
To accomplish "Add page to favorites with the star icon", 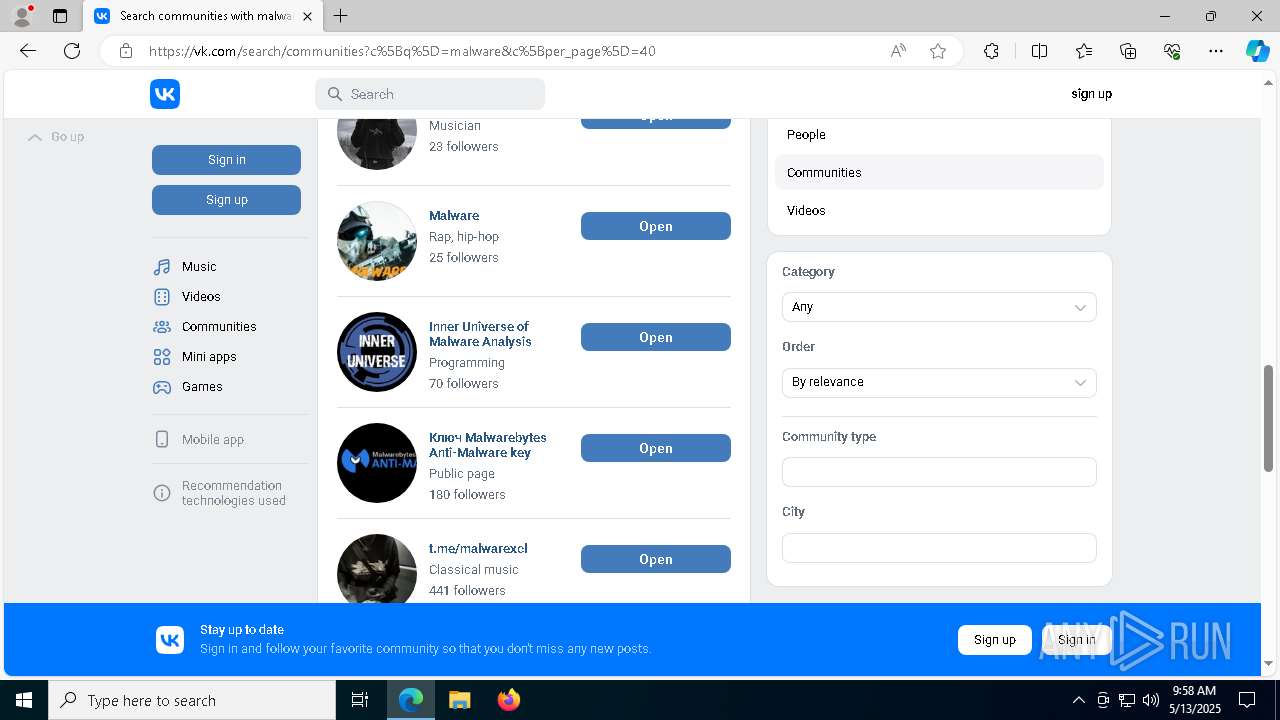I will click(938, 51).
